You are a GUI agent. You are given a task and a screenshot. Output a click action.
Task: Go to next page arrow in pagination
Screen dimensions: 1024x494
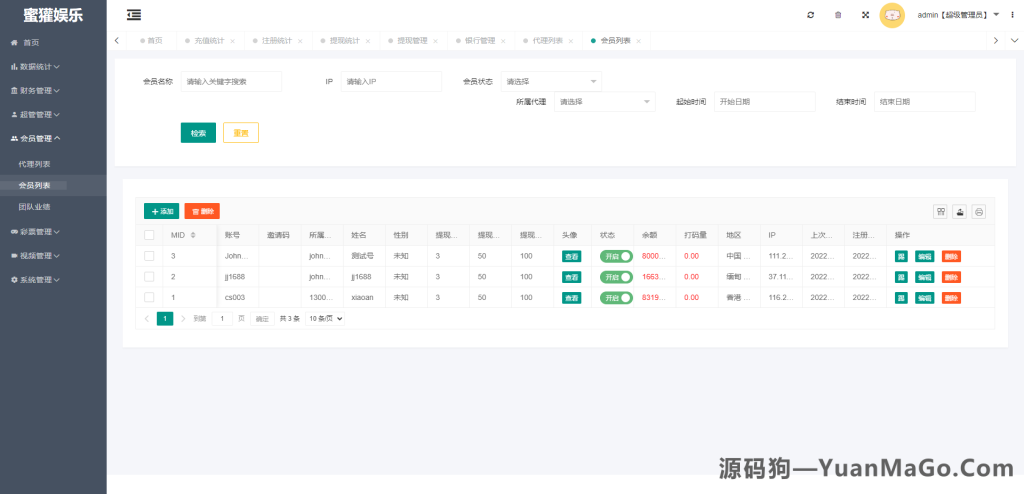coord(184,319)
